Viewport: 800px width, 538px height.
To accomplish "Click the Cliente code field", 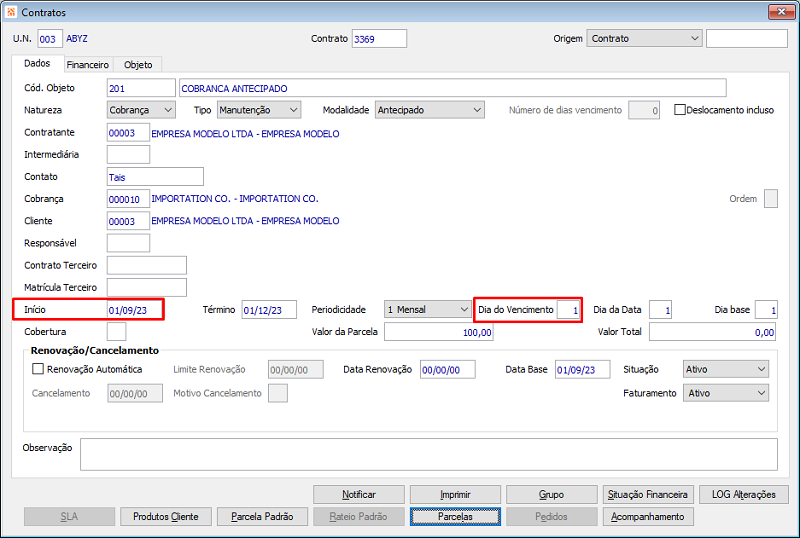I will pyautogui.click(x=128, y=221).
